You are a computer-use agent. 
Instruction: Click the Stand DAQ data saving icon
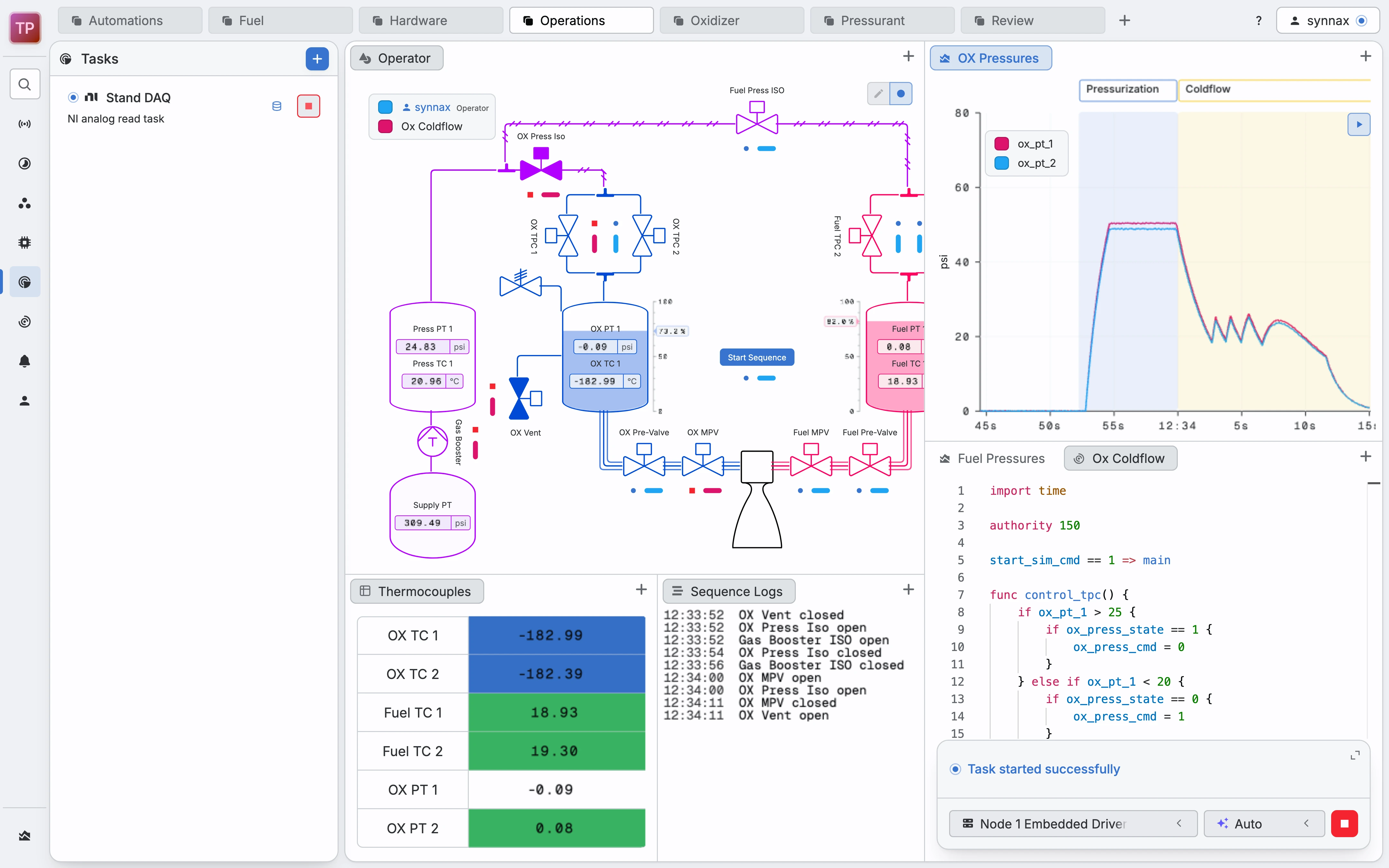(x=277, y=106)
